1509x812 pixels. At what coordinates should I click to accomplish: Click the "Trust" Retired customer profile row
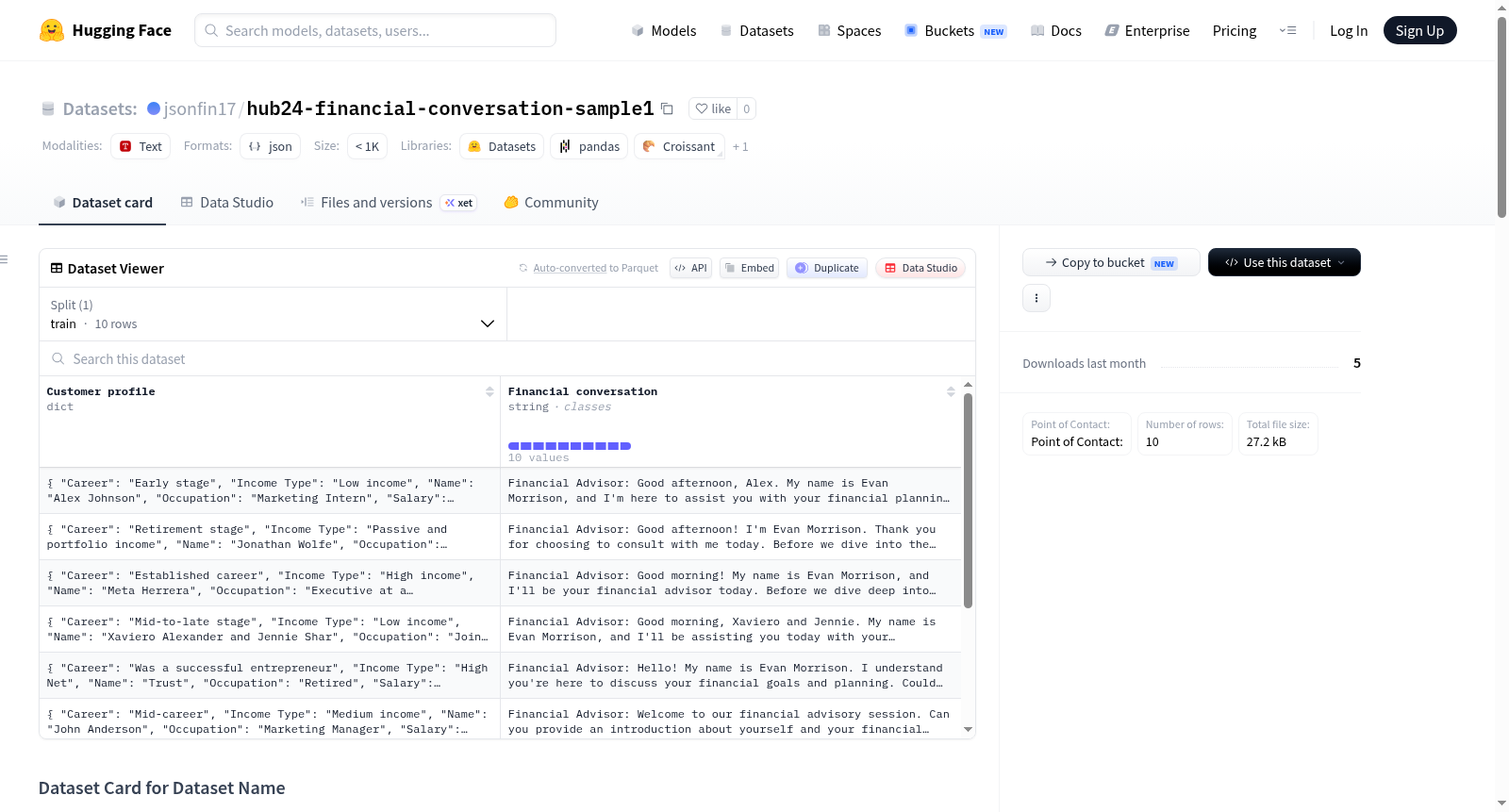point(270,675)
